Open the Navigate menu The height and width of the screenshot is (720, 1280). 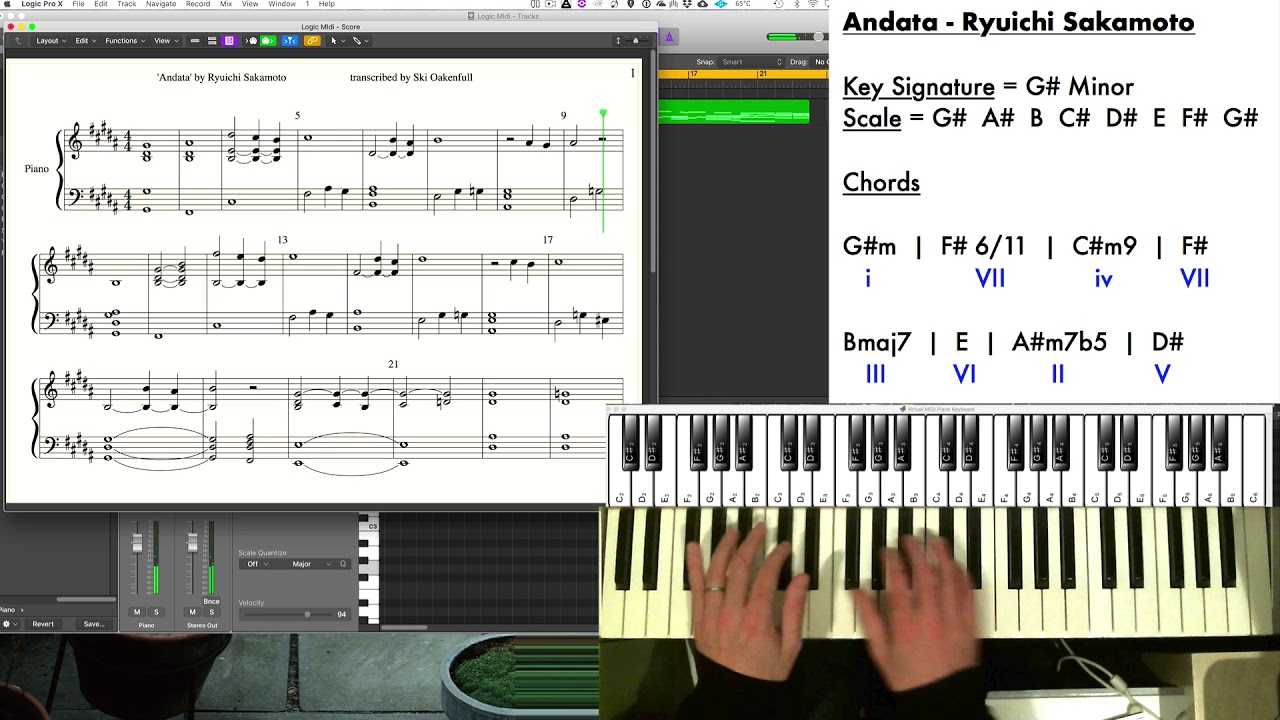[161, 4]
